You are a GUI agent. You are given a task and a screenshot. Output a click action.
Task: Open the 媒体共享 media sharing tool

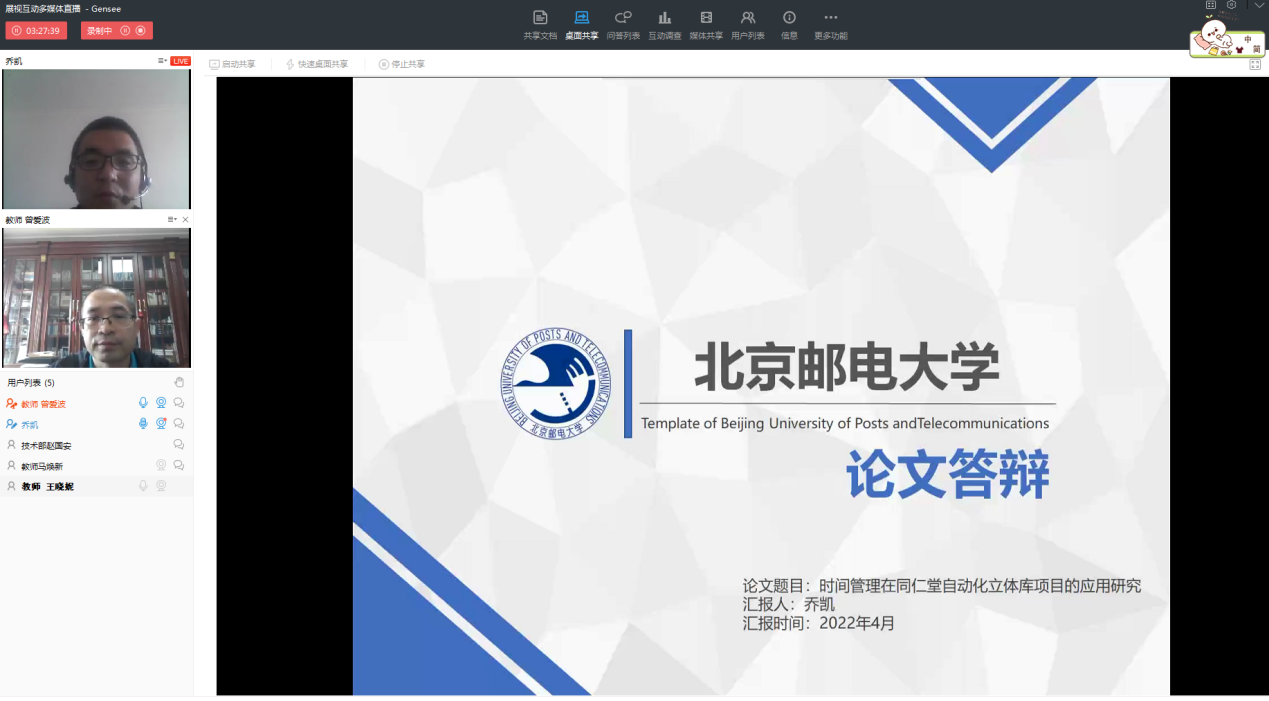pos(706,25)
